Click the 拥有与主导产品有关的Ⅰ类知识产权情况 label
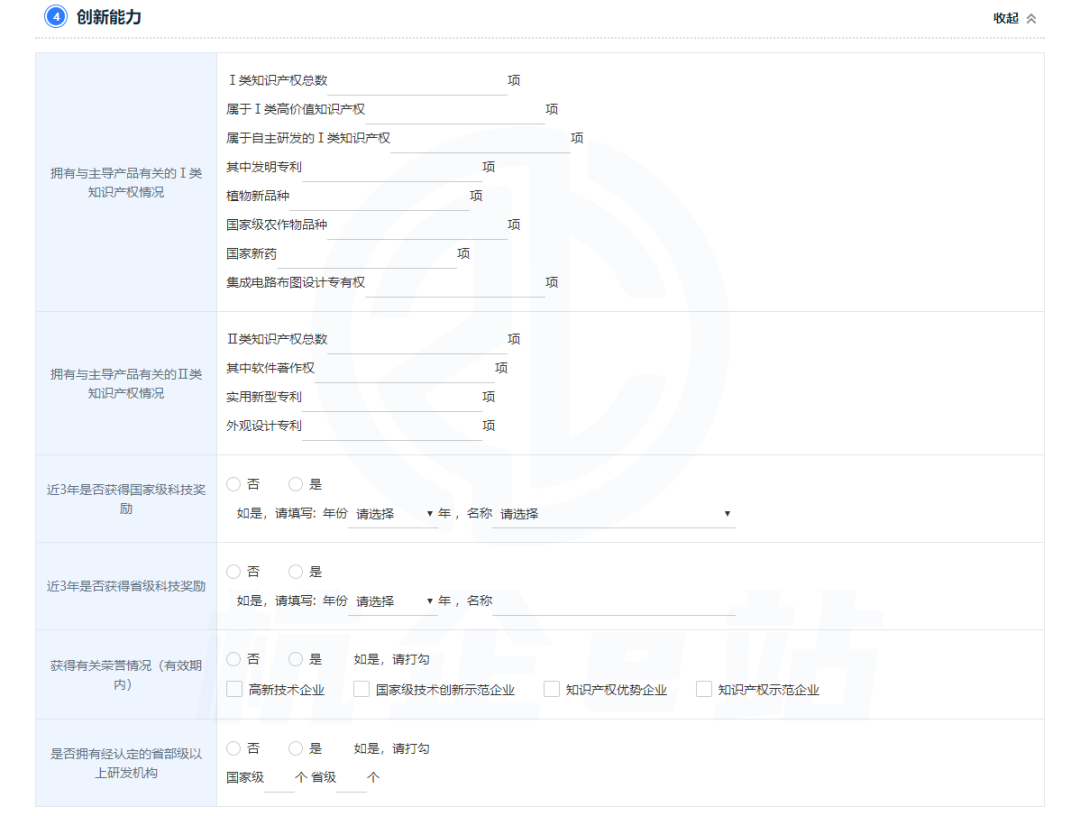This screenshot has width=1080, height=816. click(x=126, y=183)
